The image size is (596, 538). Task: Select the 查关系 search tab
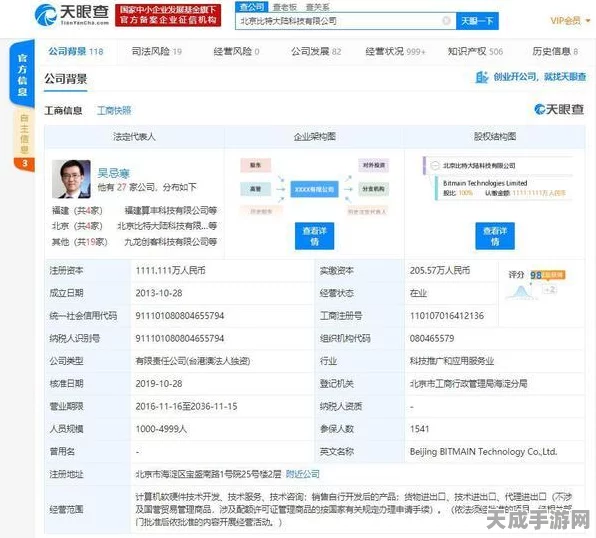318,7
